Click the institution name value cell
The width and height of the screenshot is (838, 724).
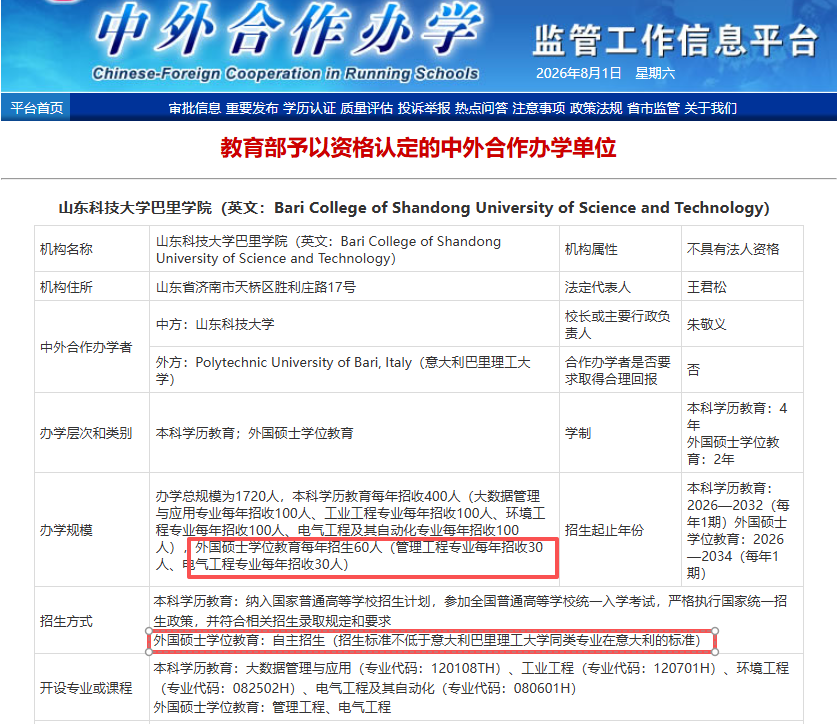(354, 249)
